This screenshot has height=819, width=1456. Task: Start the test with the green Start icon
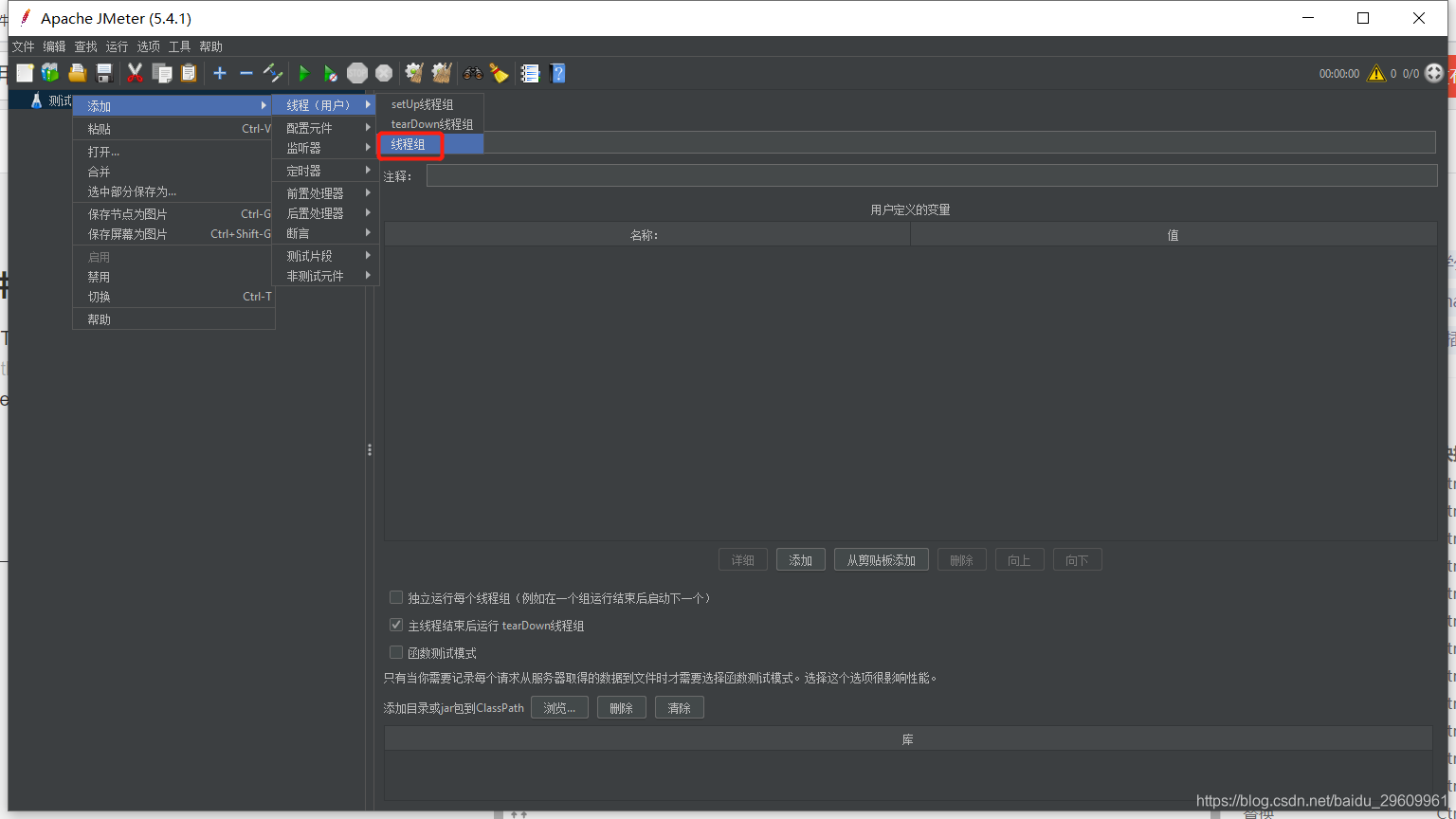303,73
